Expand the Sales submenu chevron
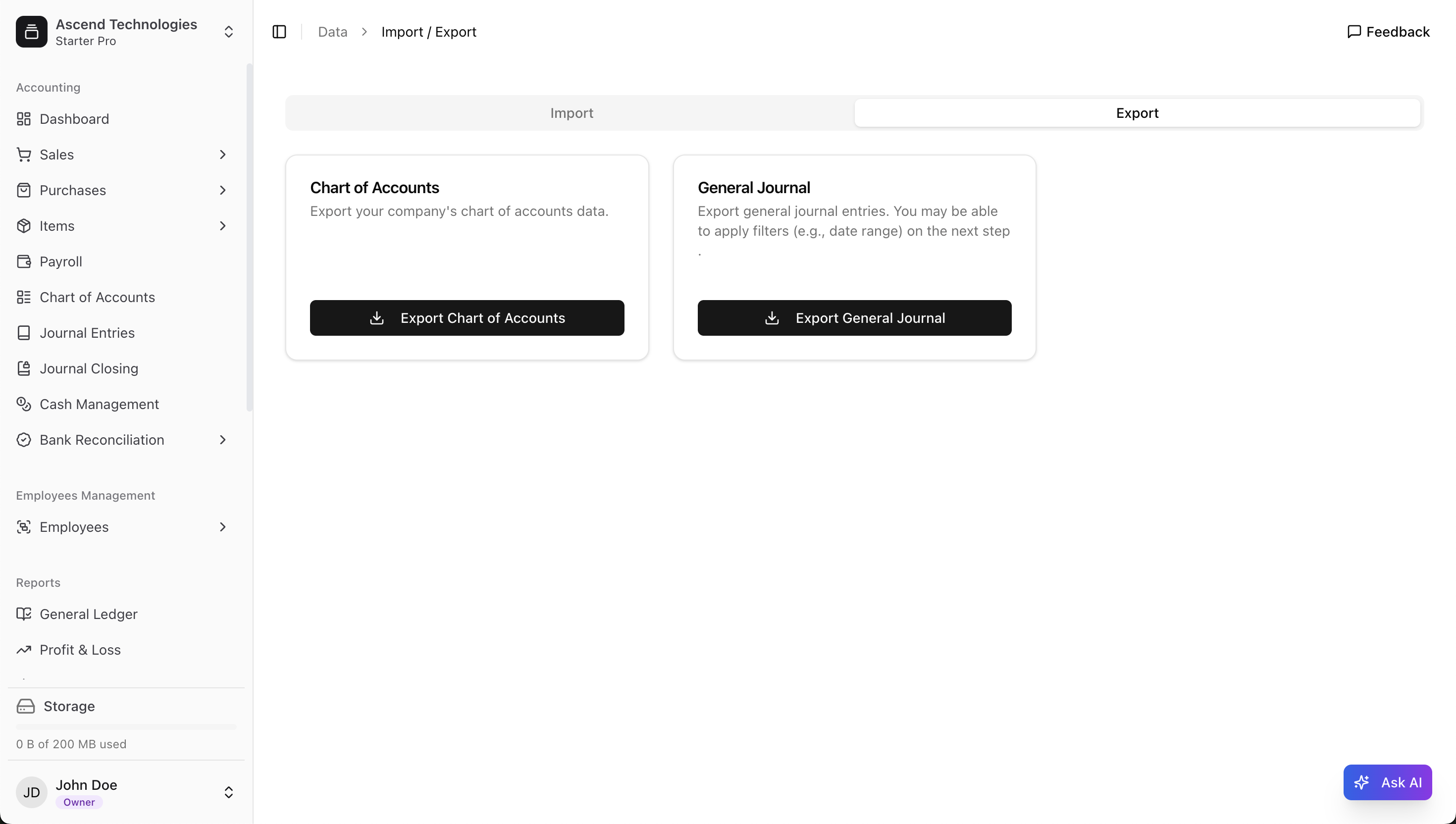 click(x=222, y=154)
